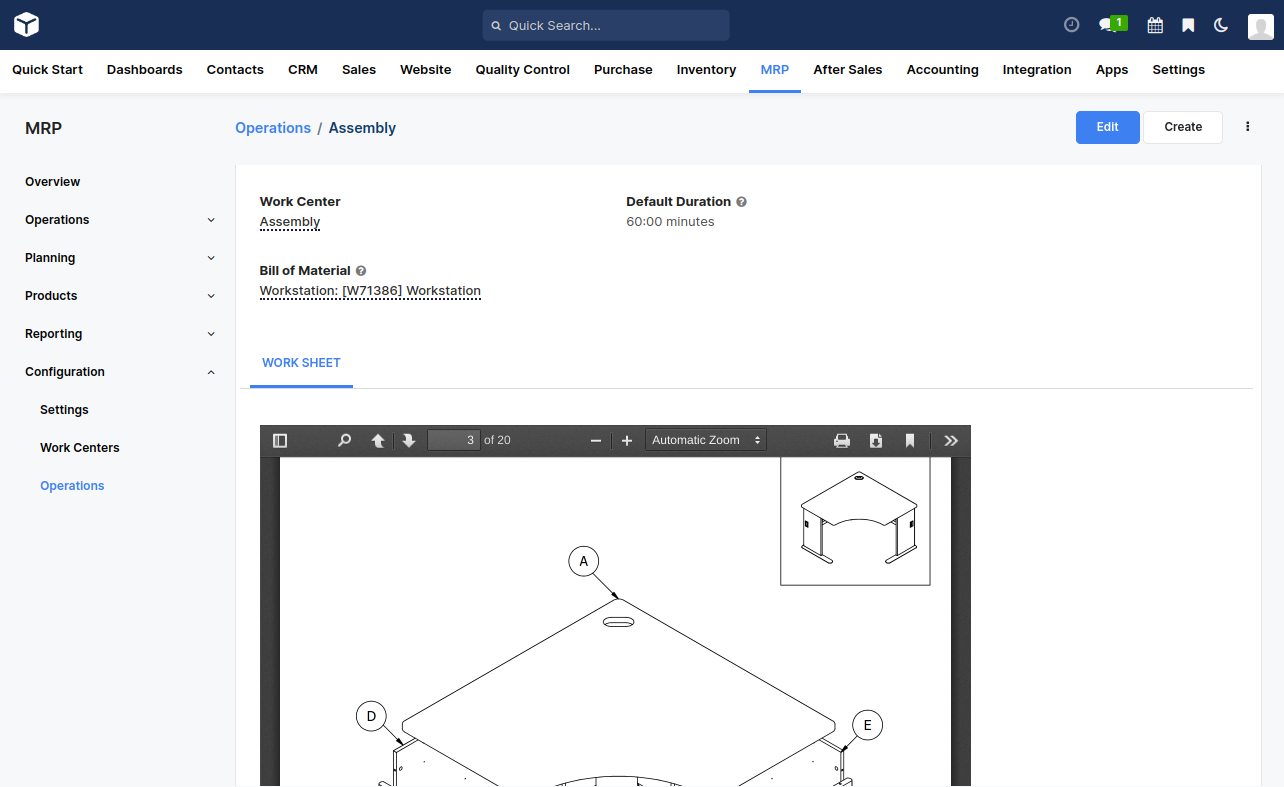Open the Automatic Zoom dropdown
The image size is (1284, 787).
[x=705, y=440]
